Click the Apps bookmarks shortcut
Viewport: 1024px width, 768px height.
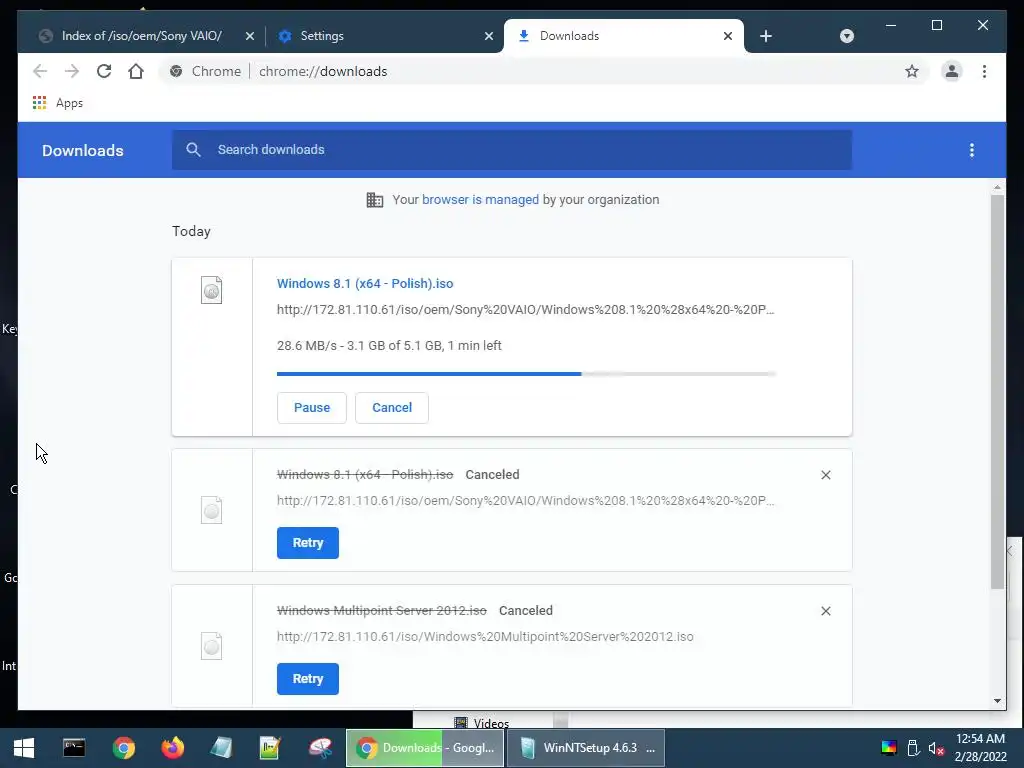[x=57, y=103]
